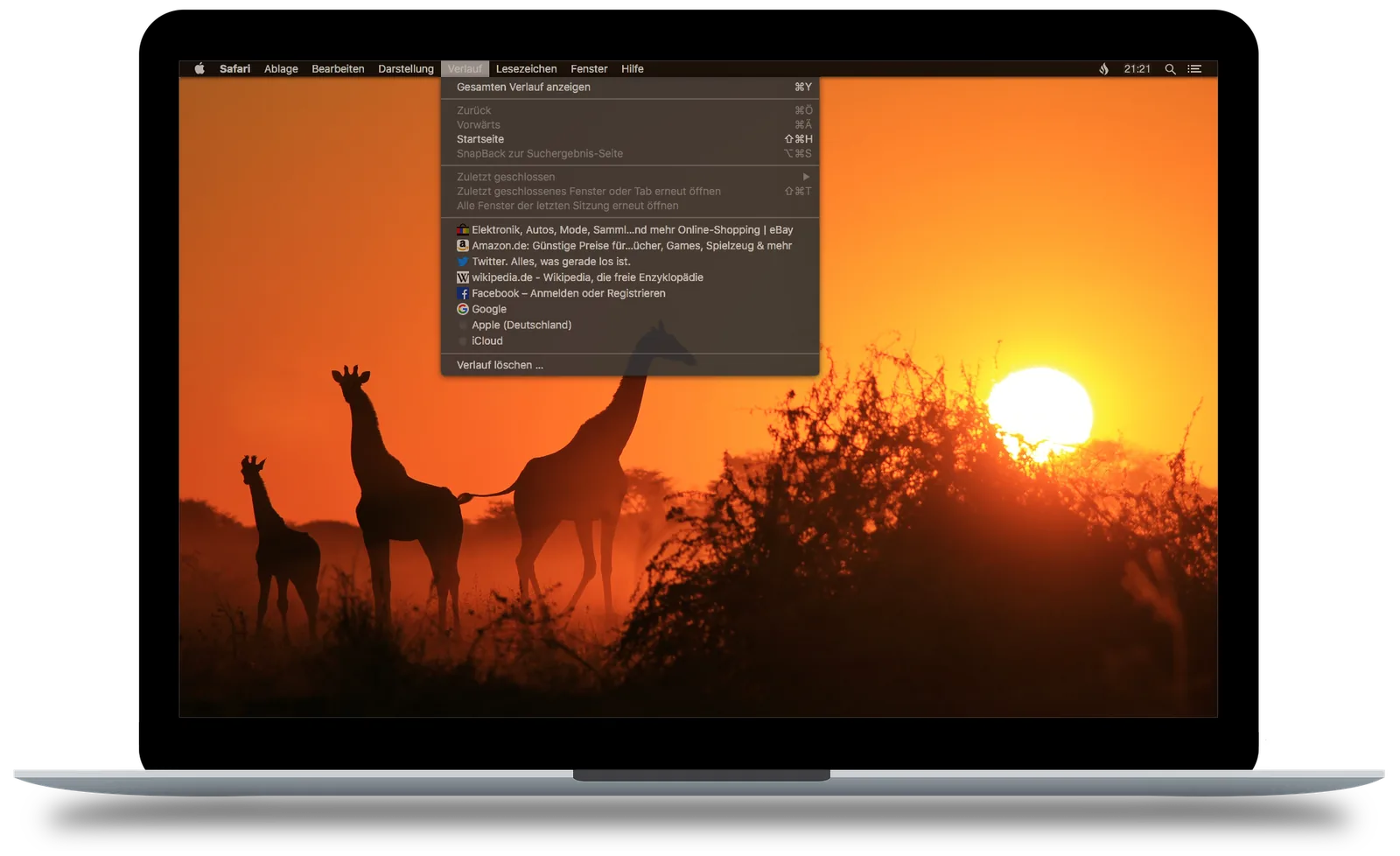Open iCloud history entry
The width and height of the screenshot is (1400, 856).
tap(630, 340)
